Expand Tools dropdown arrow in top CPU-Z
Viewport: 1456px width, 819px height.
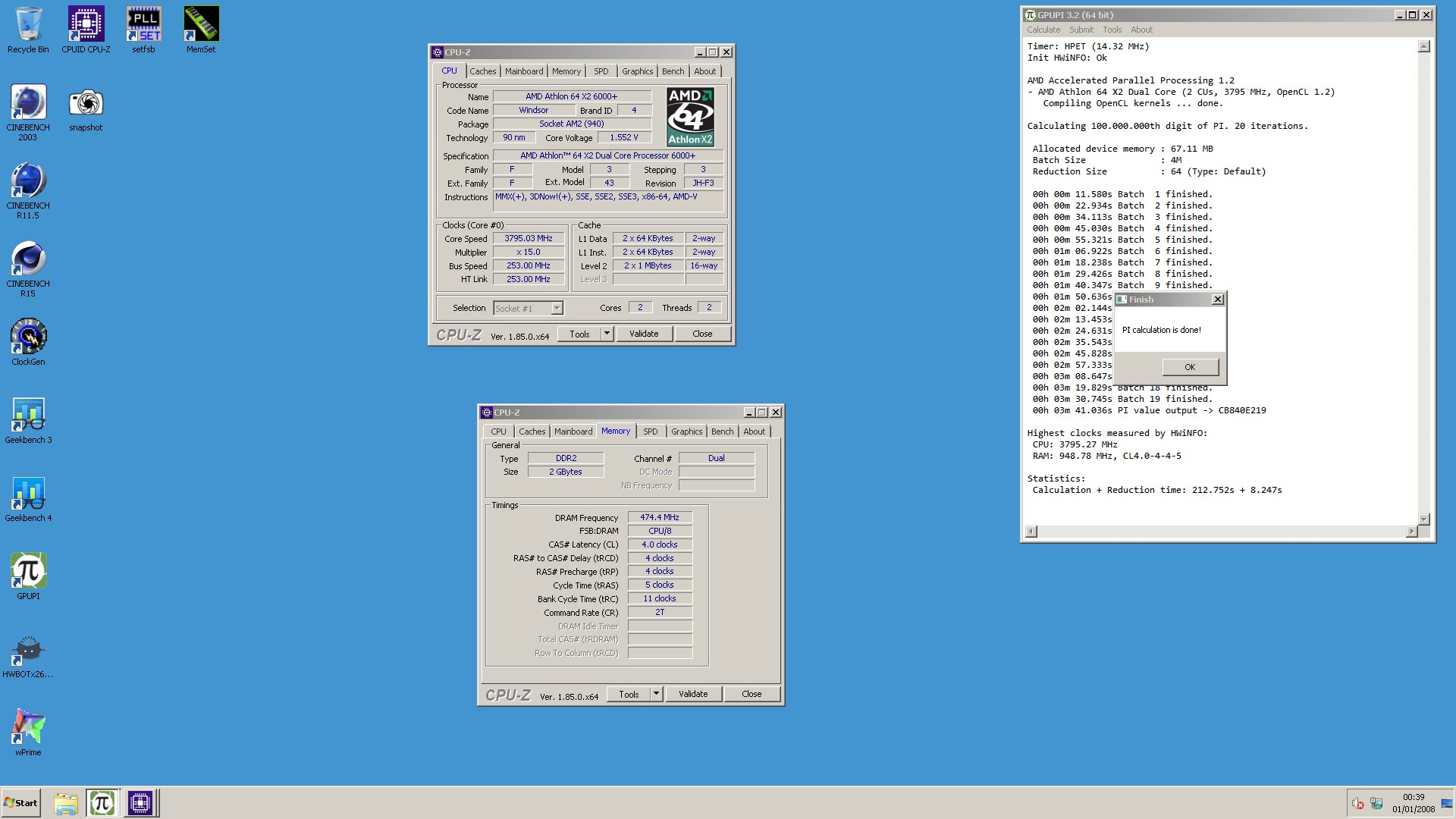click(x=607, y=334)
